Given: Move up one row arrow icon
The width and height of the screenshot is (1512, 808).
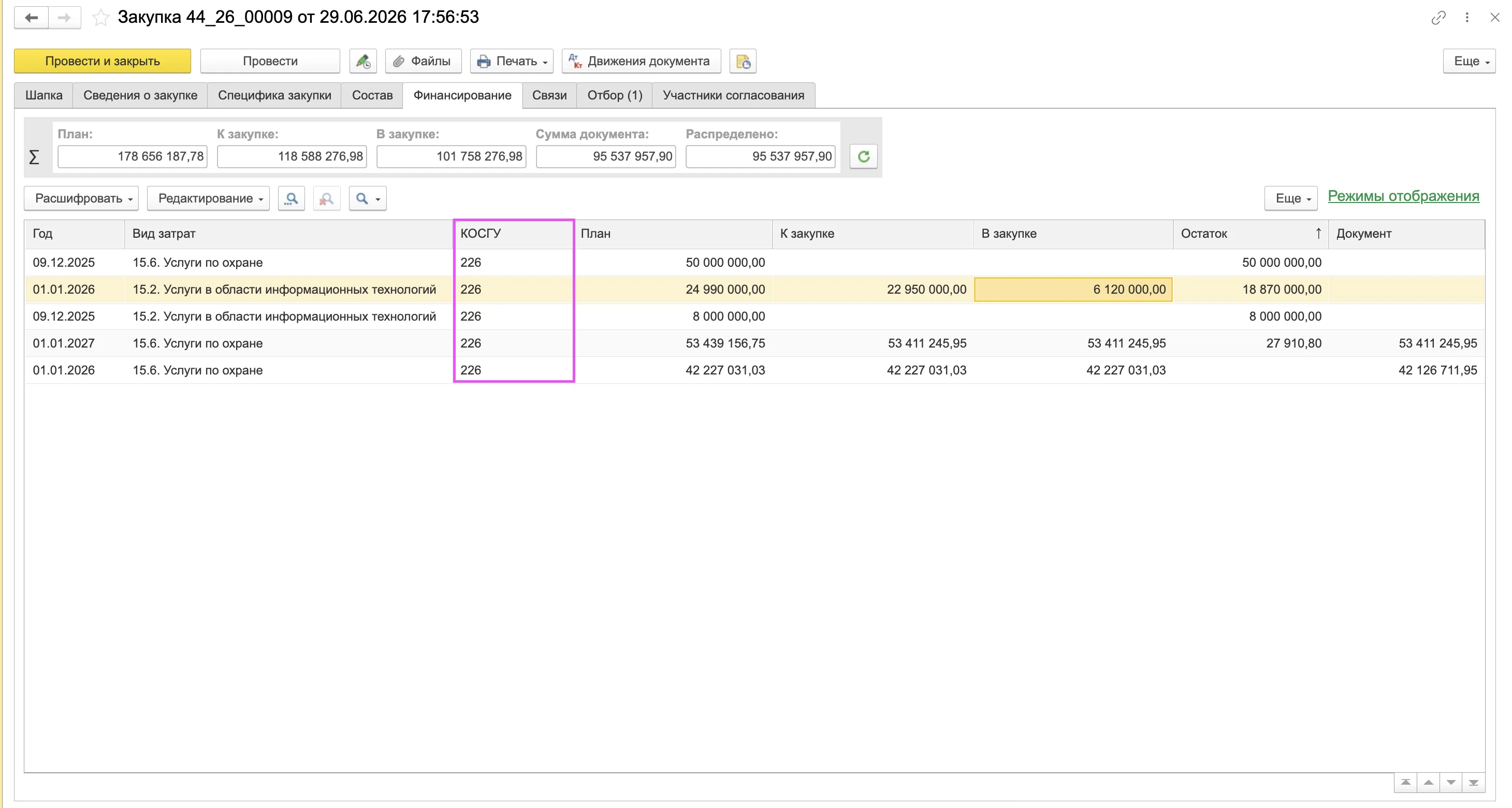Looking at the screenshot, I should pyautogui.click(x=1429, y=783).
